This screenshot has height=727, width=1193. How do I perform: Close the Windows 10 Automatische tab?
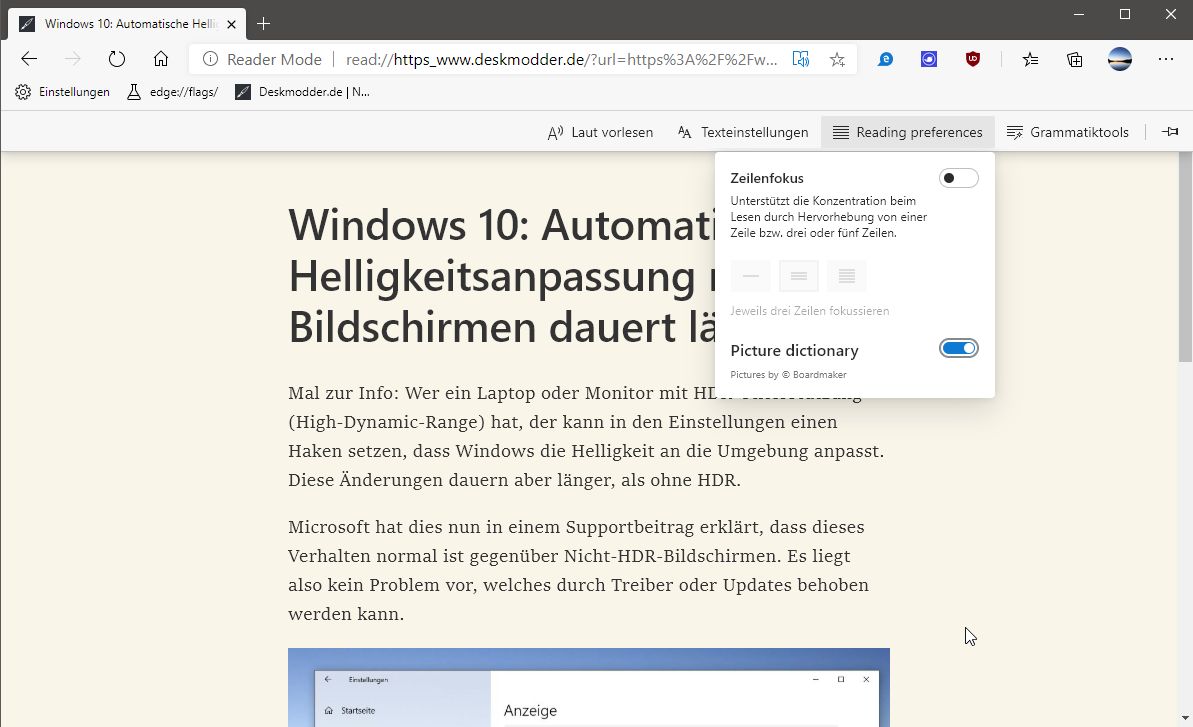coord(231,24)
